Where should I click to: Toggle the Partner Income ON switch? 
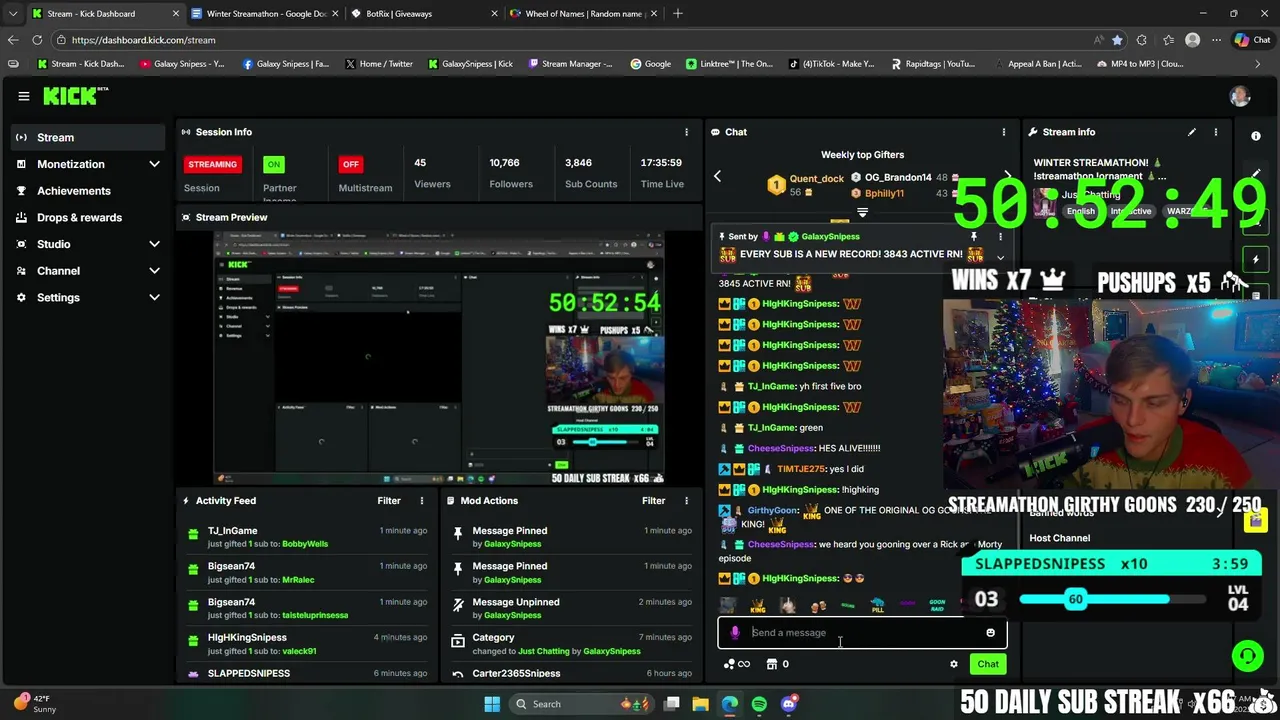(273, 164)
